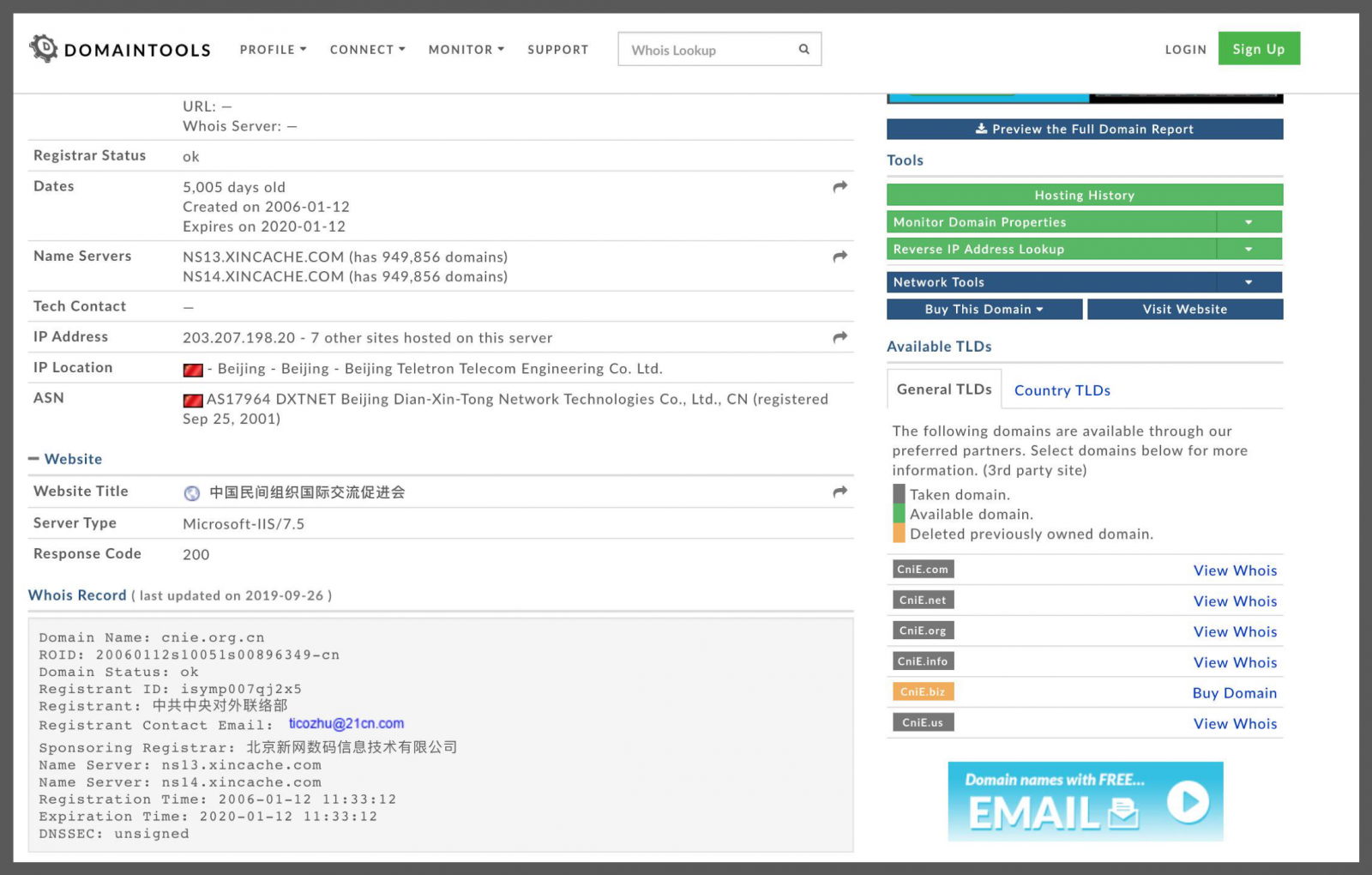
Task: Click the DomainTools gear logo
Action: pyautogui.click(x=43, y=49)
